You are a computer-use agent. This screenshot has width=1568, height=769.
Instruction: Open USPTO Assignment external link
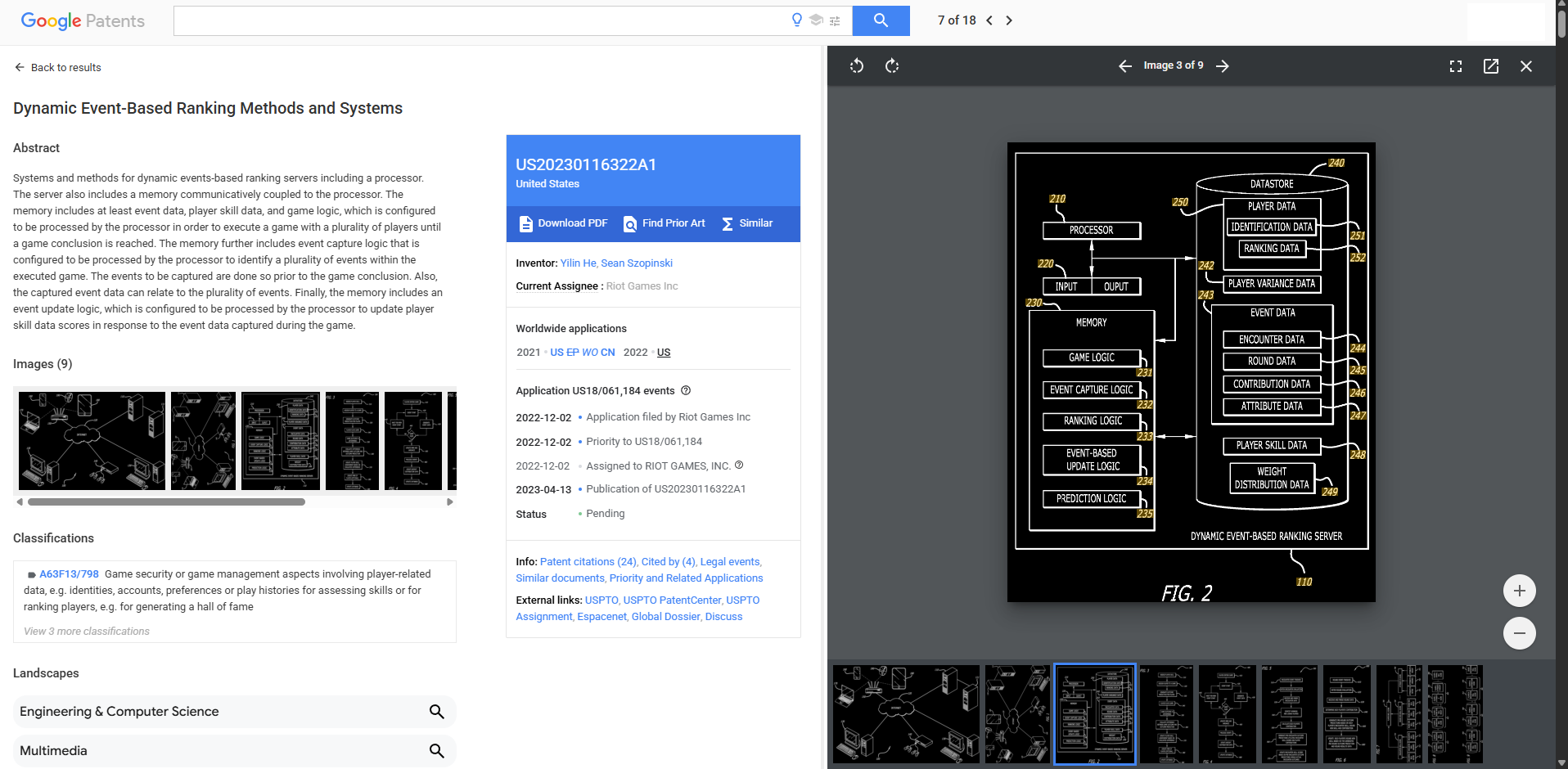[638, 608]
